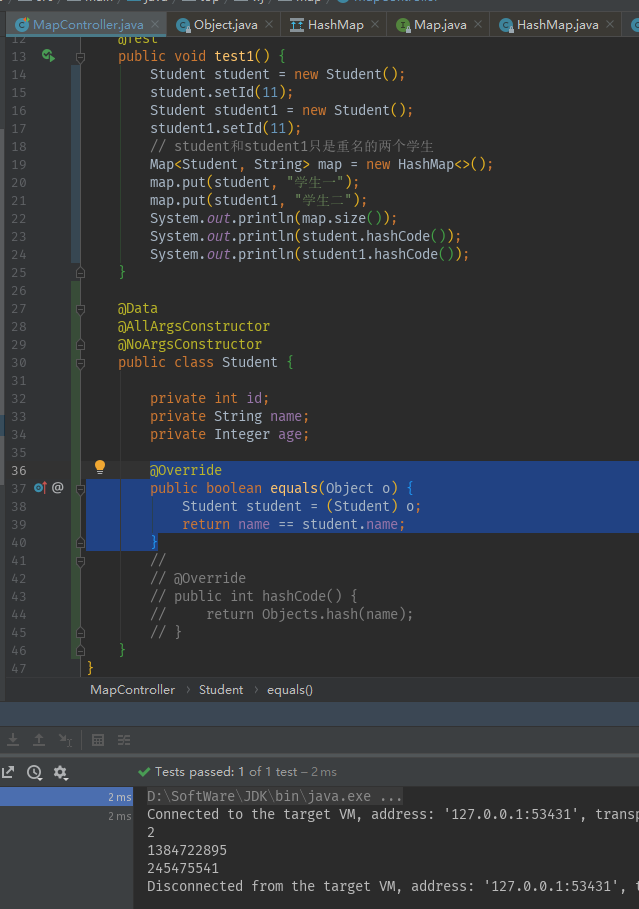Screen dimensions: 639x909
Task: Click the @ annotation gutter icon on line 37
Action: click(x=57, y=488)
